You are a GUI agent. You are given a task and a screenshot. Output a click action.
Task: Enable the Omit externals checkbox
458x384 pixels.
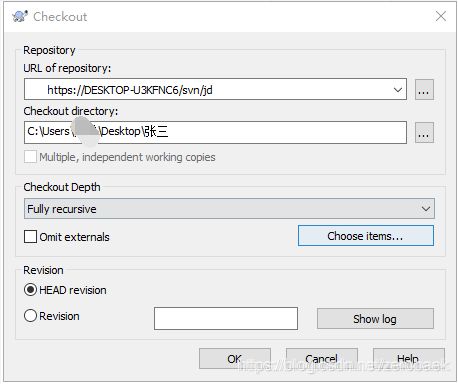(30, 237)
